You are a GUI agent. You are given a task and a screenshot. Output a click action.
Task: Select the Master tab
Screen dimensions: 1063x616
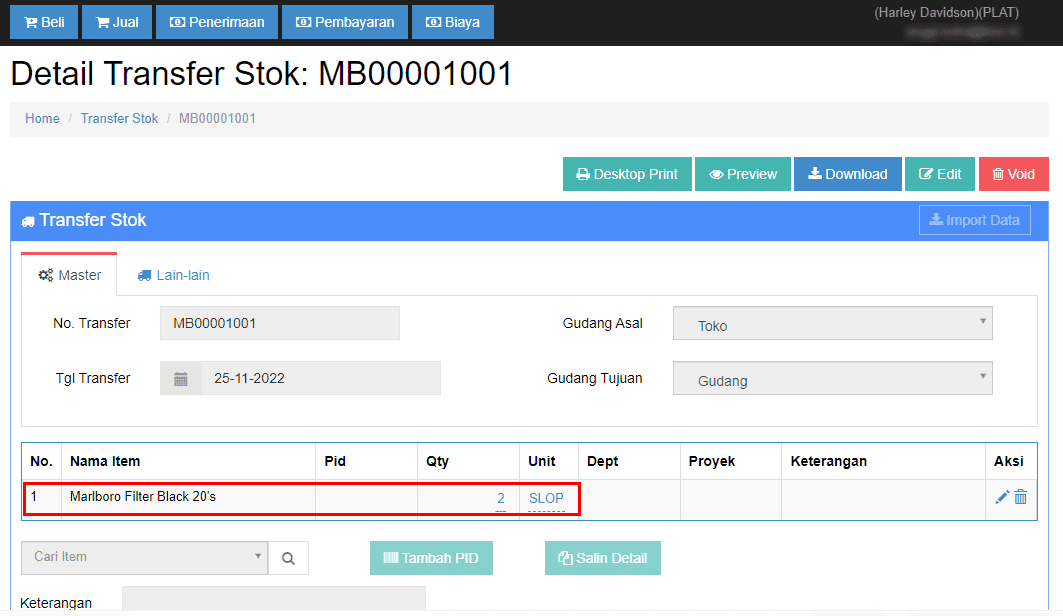pyautogui.click(x=70, y=275)
